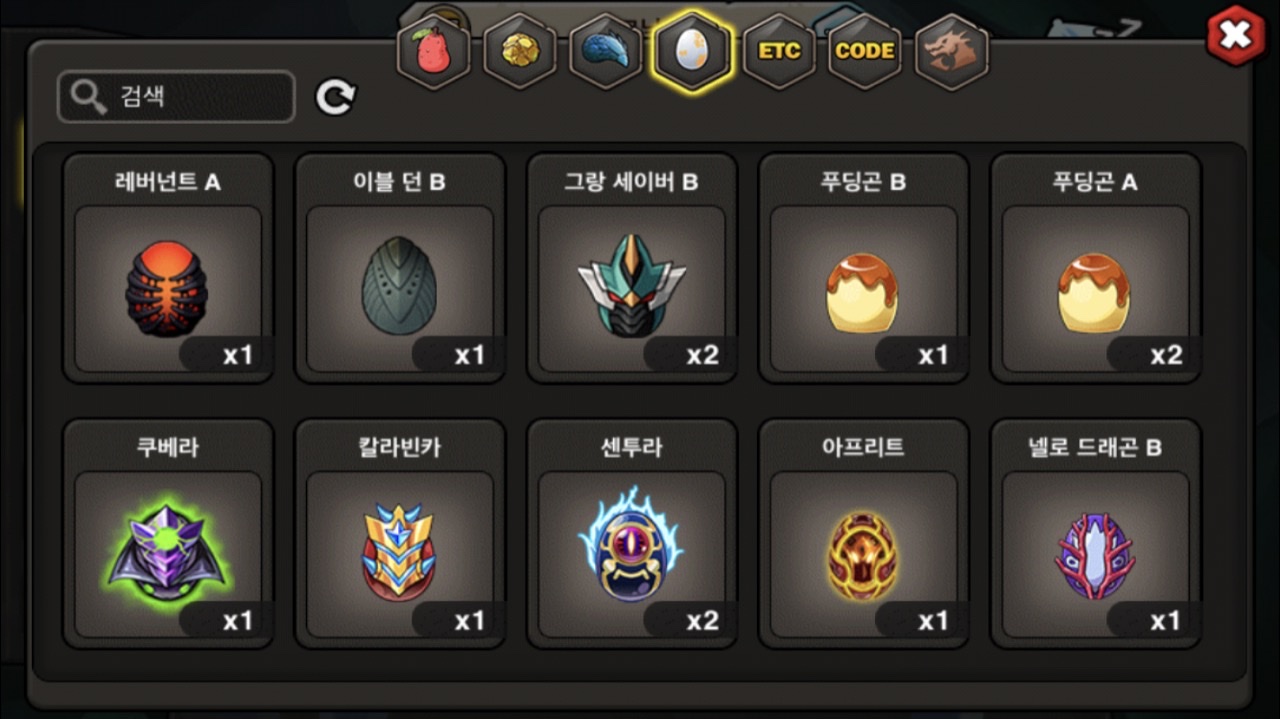Select the 푸딩곤 B pudding egg

(x=864, y=268)
